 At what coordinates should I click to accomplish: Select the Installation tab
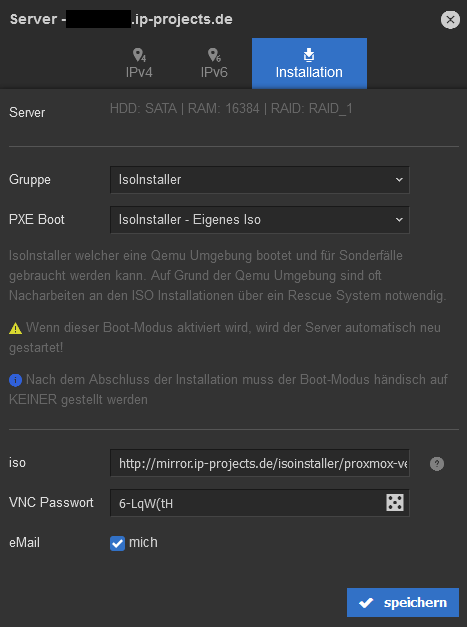click(309, 63)
